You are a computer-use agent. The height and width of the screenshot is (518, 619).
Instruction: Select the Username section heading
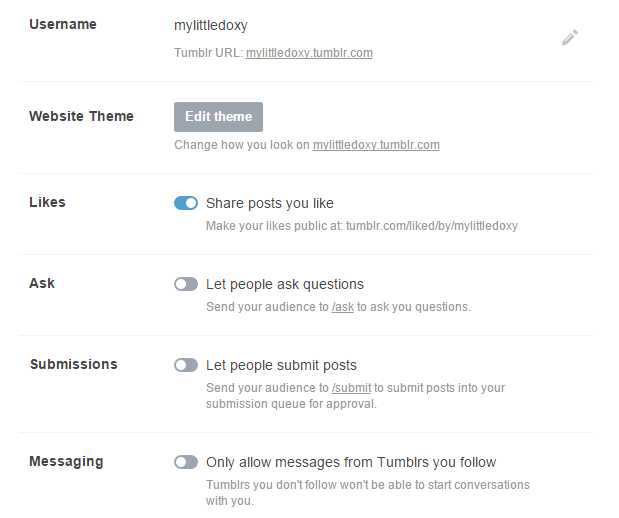pyautogui.click(x=63, y=24)
